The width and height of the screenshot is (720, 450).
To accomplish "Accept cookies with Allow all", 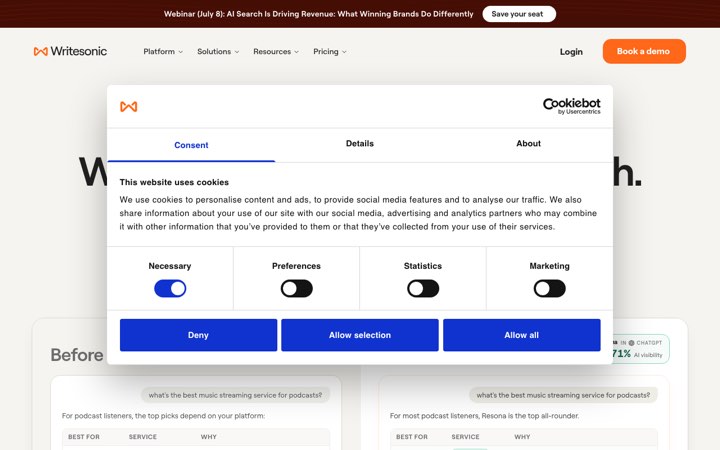I will [522, 335].
